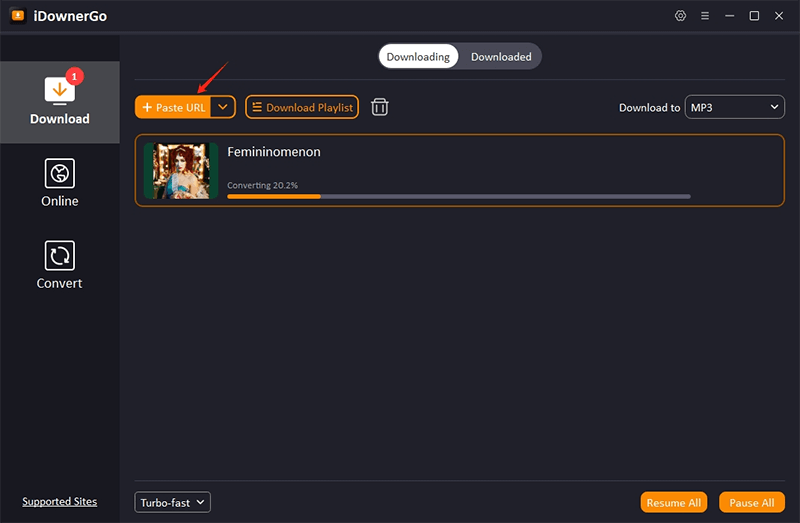Open the MP3 format dropdown
The height and width of the screenshot is (523, 800).
(734, 107)
